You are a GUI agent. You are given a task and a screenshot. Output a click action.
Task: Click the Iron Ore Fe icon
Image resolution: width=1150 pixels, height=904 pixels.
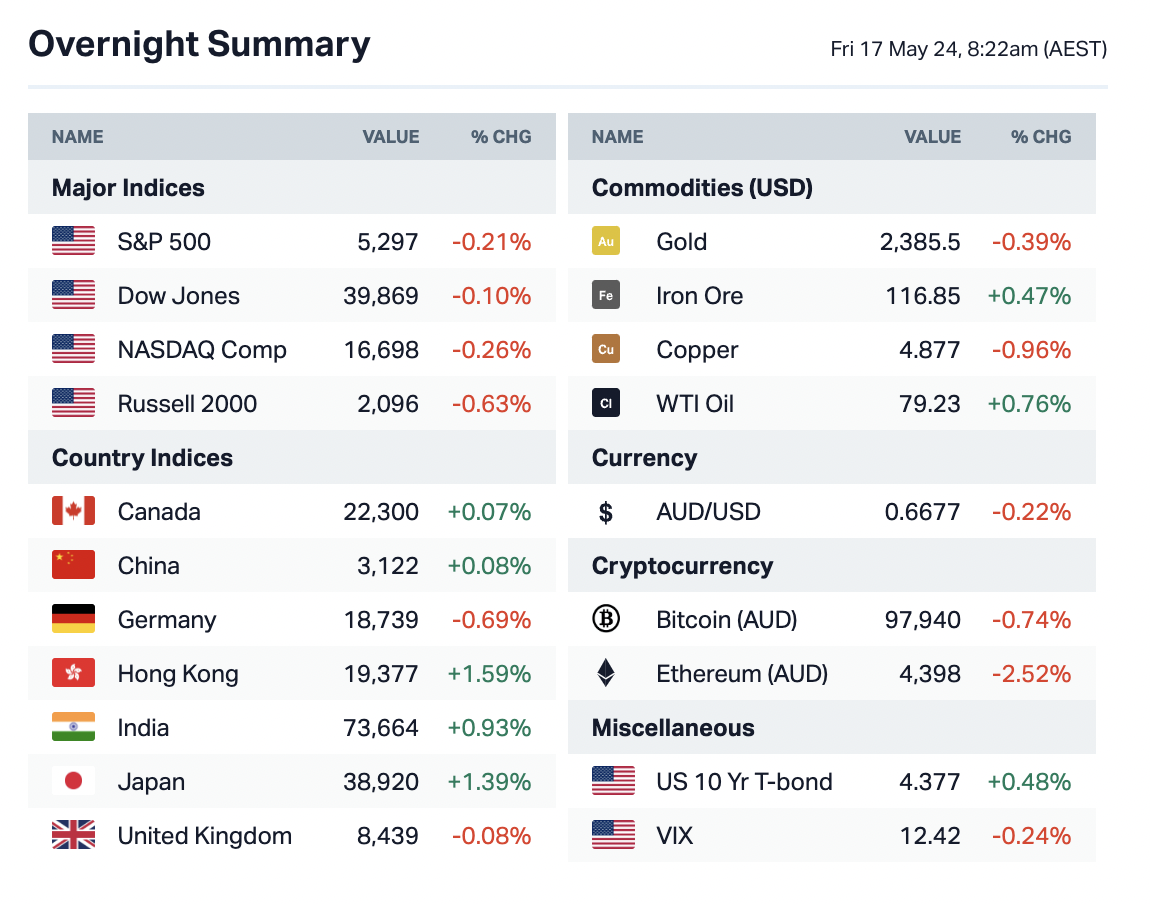606,295
